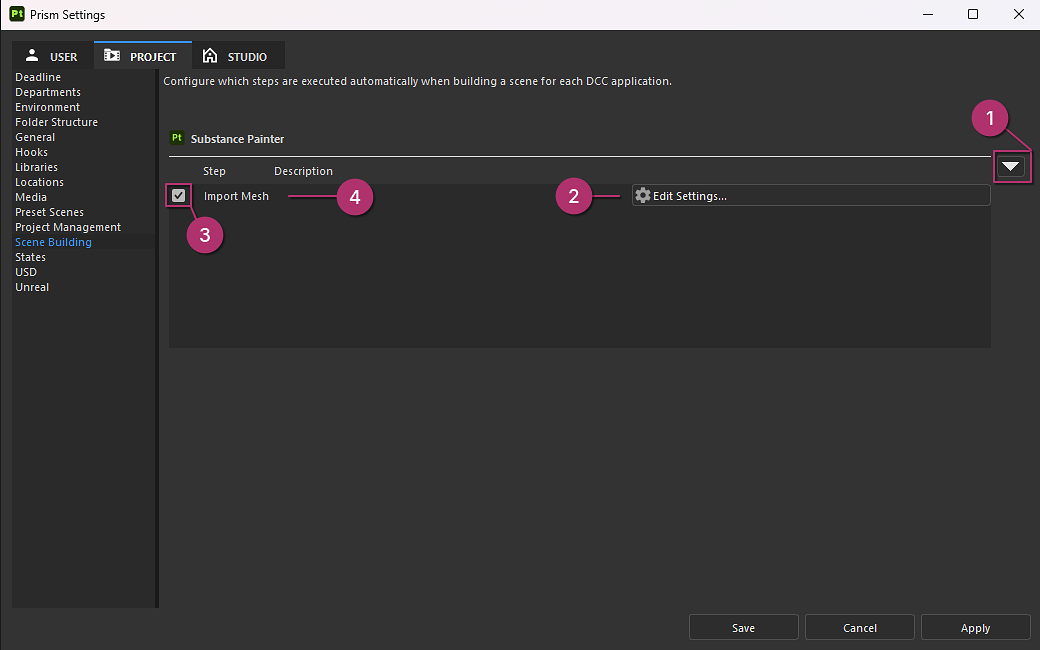1040x650 pixels.
Task: Open the Deadline settings category
Action: click(38, 77)
